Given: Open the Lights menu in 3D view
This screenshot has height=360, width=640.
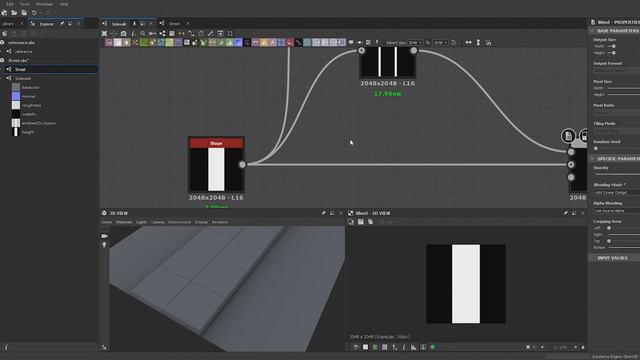Looking at the screenshot, I should click(142, 222).
